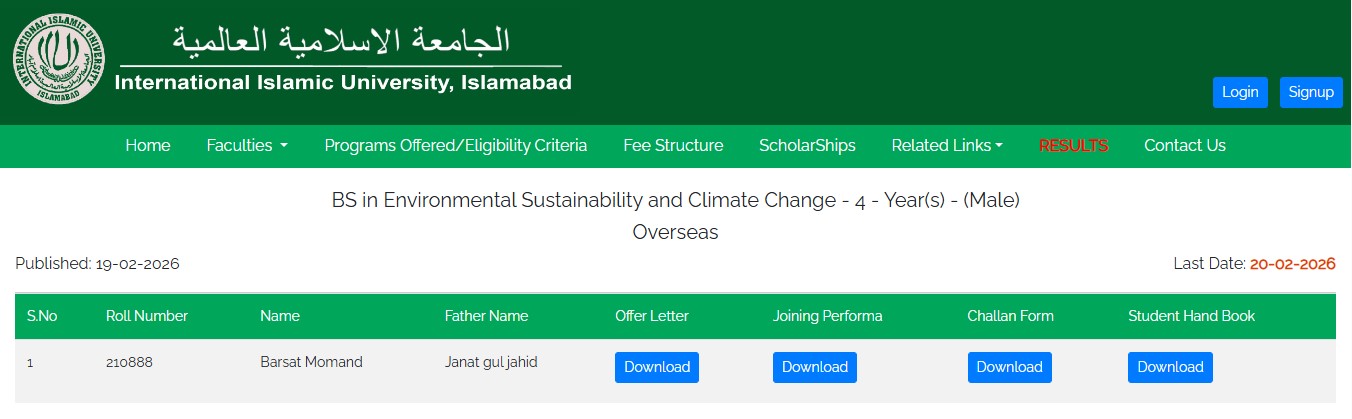1352x419 pixels.
Task: Open the ScholarShips menu link
Action: pyautogui.click(x=807, y=146)
